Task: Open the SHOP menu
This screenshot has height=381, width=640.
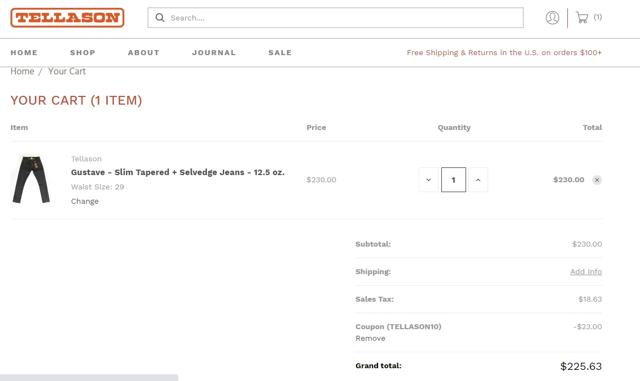Action: click(x=83, y=53)
